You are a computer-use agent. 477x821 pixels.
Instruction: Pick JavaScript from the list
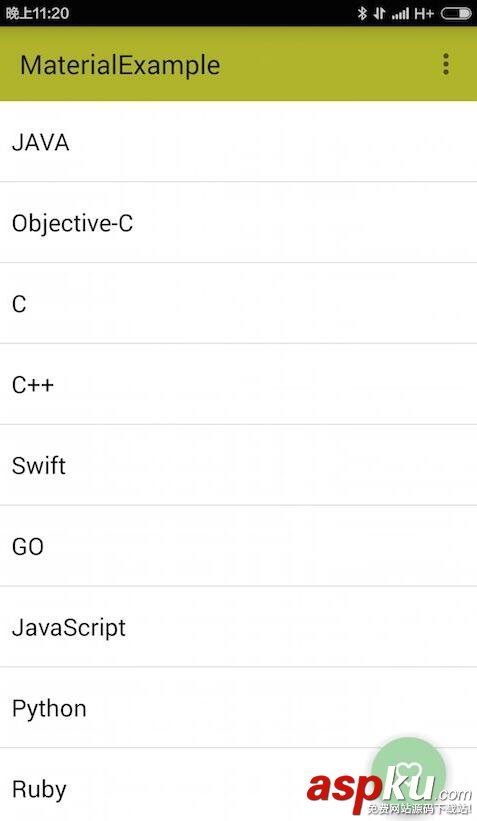(x=238, y=627)
